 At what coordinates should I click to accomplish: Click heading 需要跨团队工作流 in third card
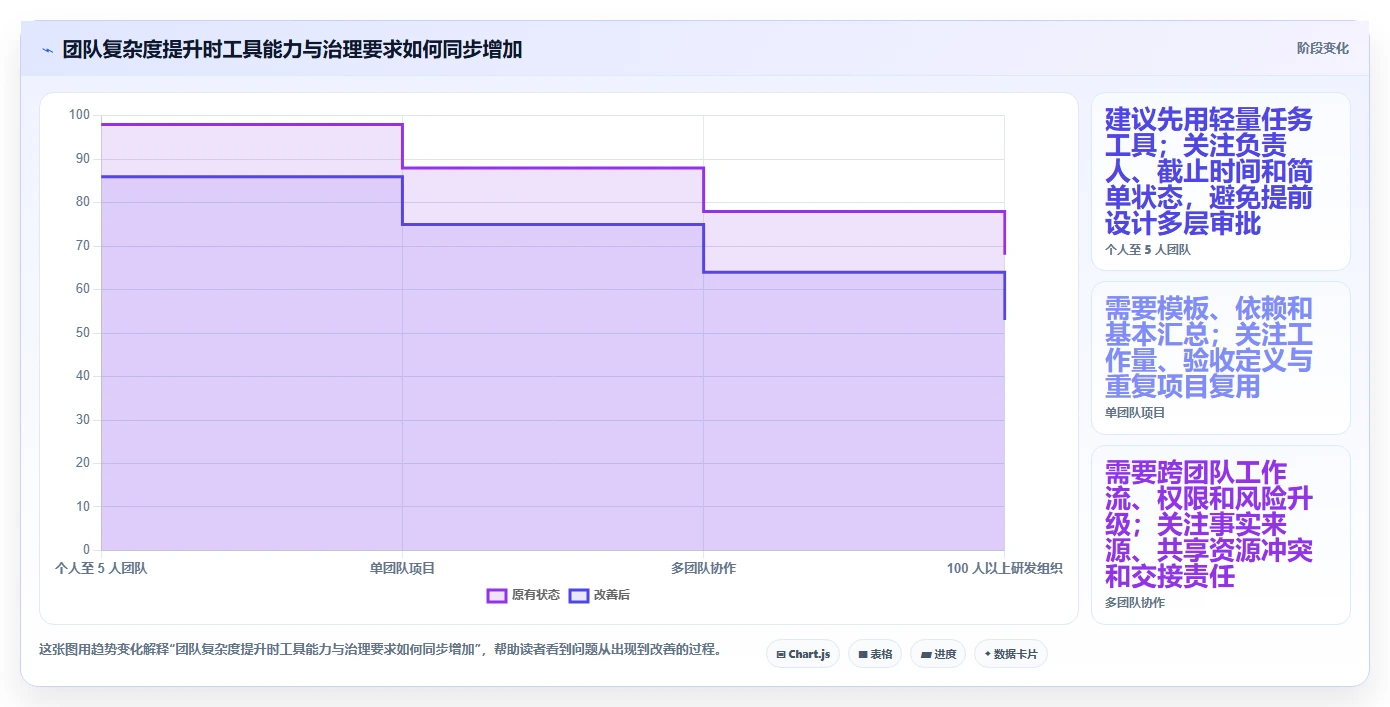coord(1209,524)
